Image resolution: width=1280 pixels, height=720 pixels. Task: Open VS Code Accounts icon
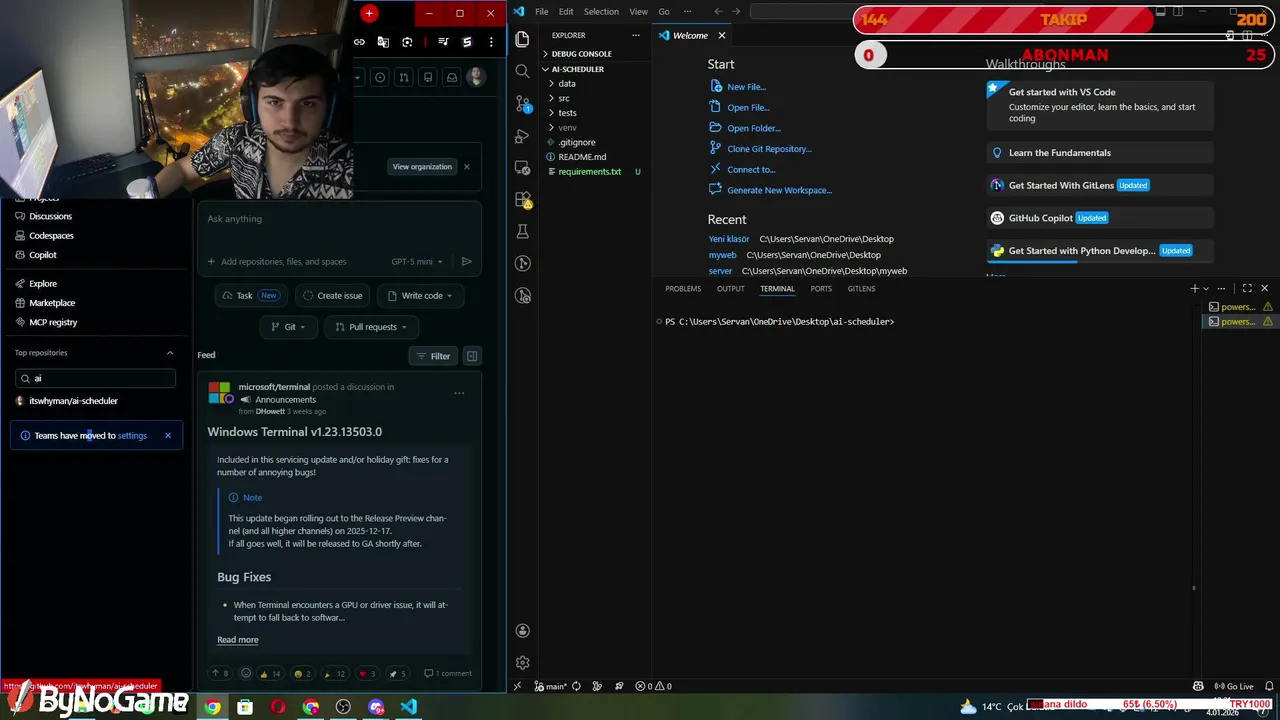click(x=522, y=631)
